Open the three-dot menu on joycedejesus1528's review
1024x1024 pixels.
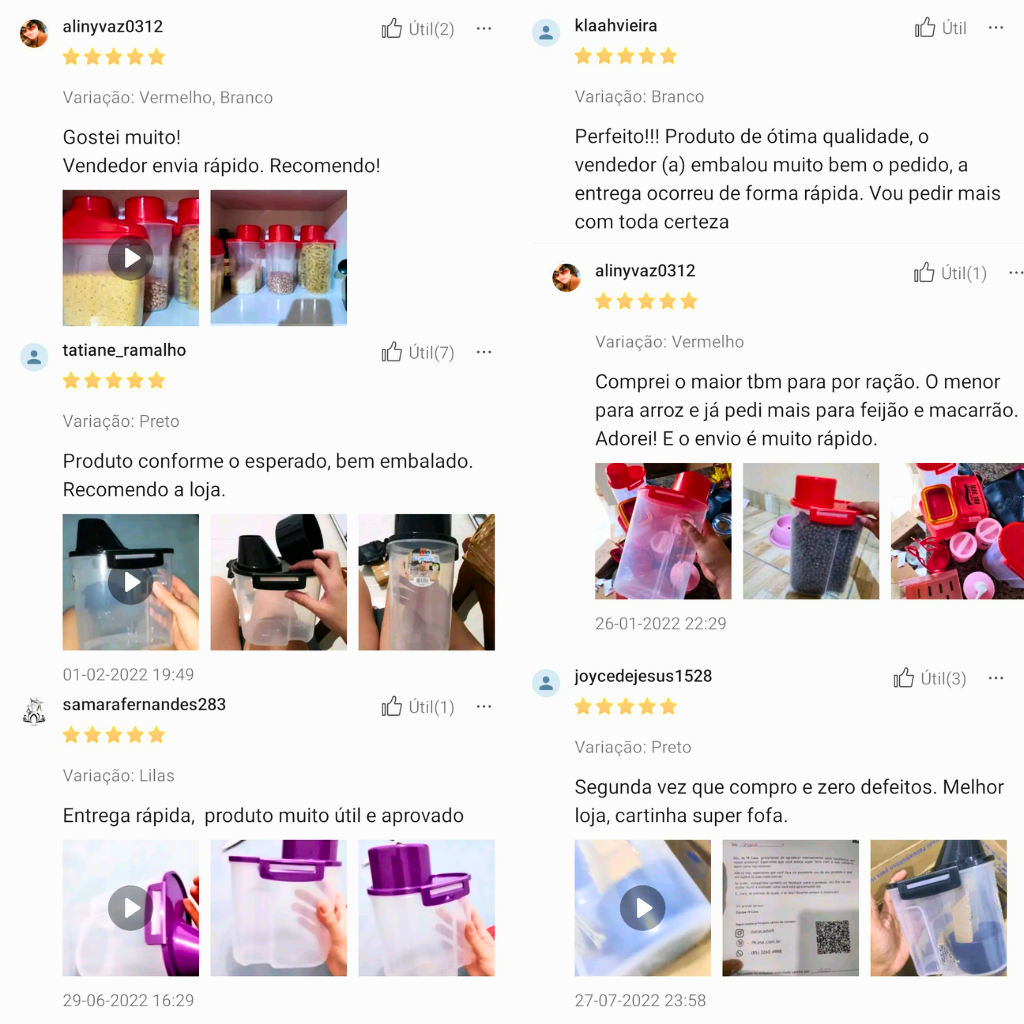coord(996,678)
